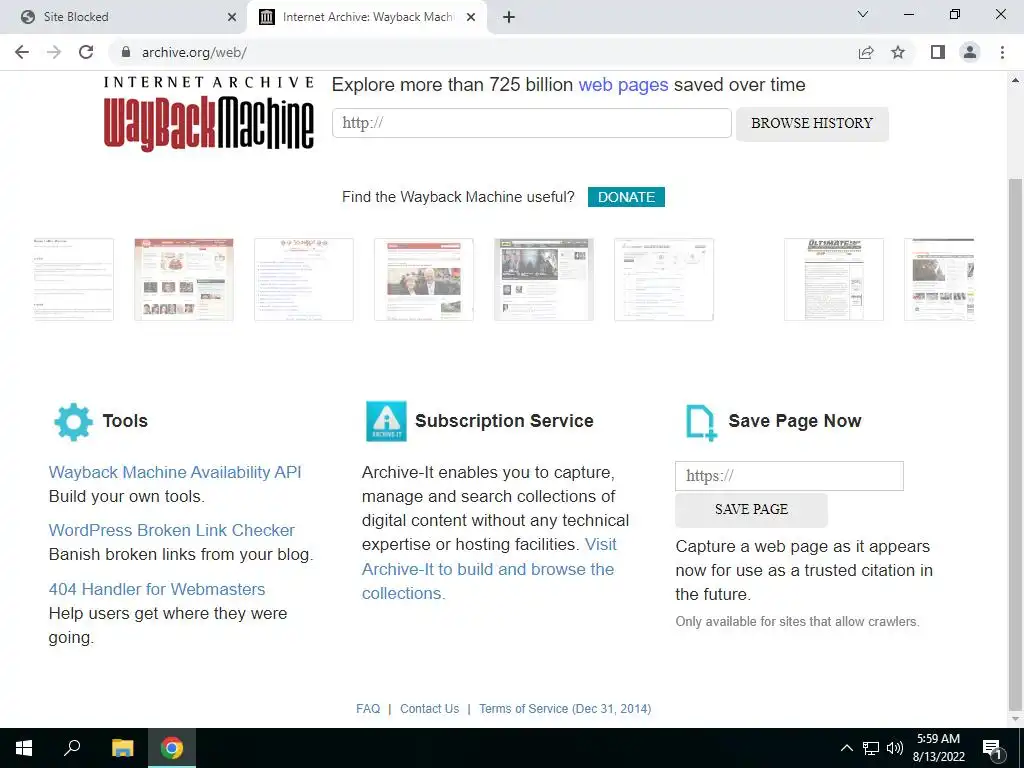Open the notification center icon
1024x768 pixels.
pyautogui.click(x=992, y=748)
